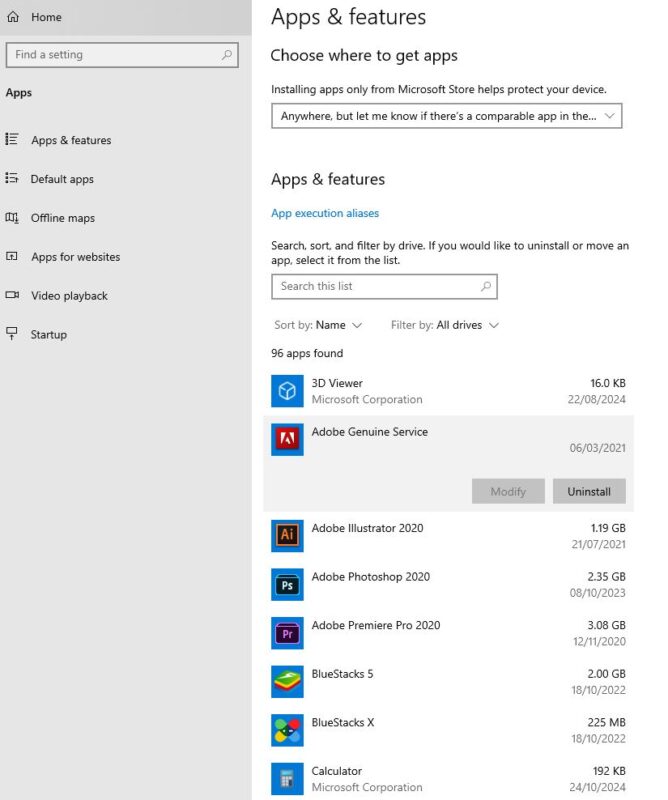Click the Home house icon

pyautogui.click(x=13, y=17)
